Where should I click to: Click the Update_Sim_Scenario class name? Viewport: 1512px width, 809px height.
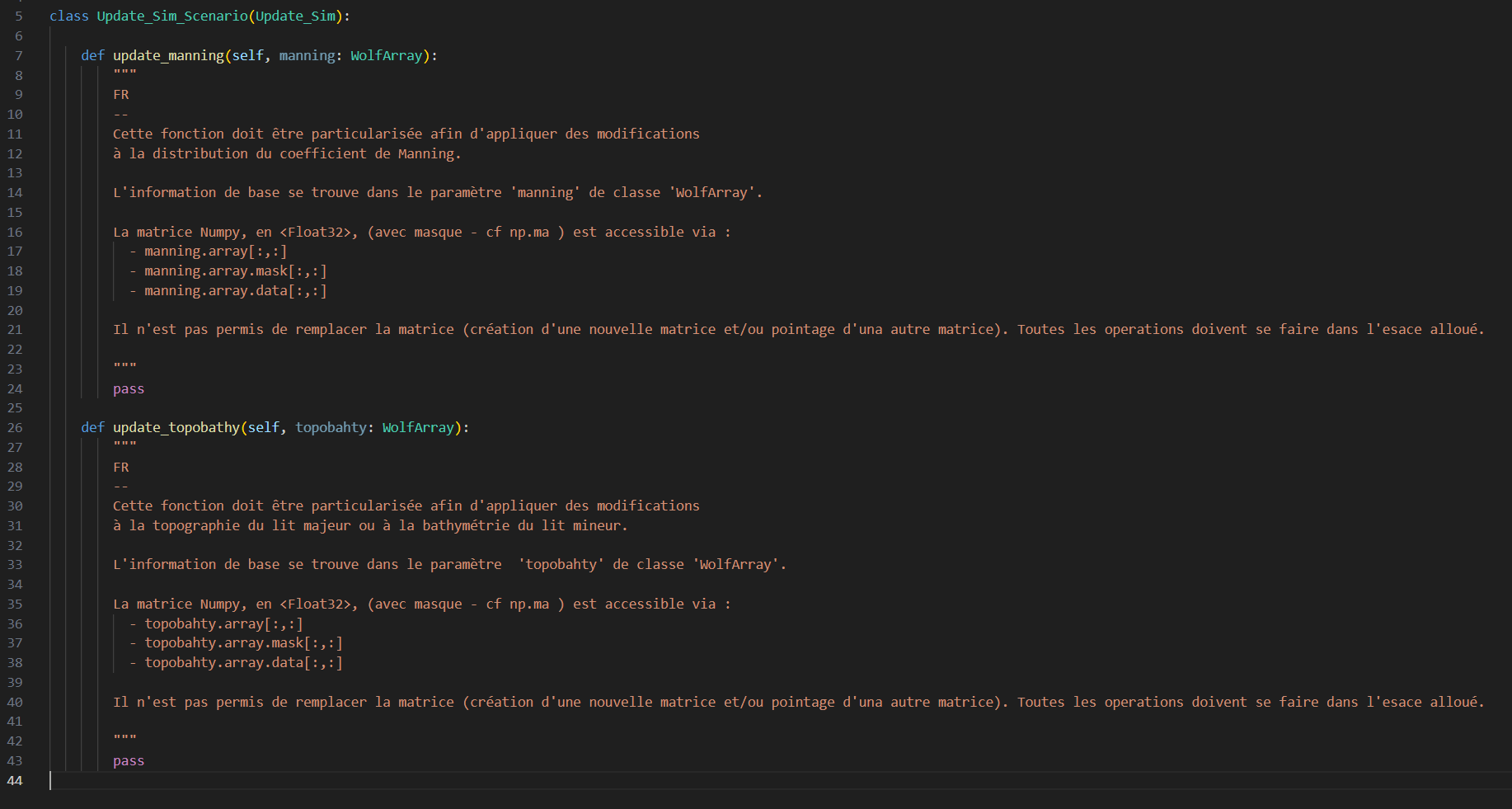coord(171,16)
